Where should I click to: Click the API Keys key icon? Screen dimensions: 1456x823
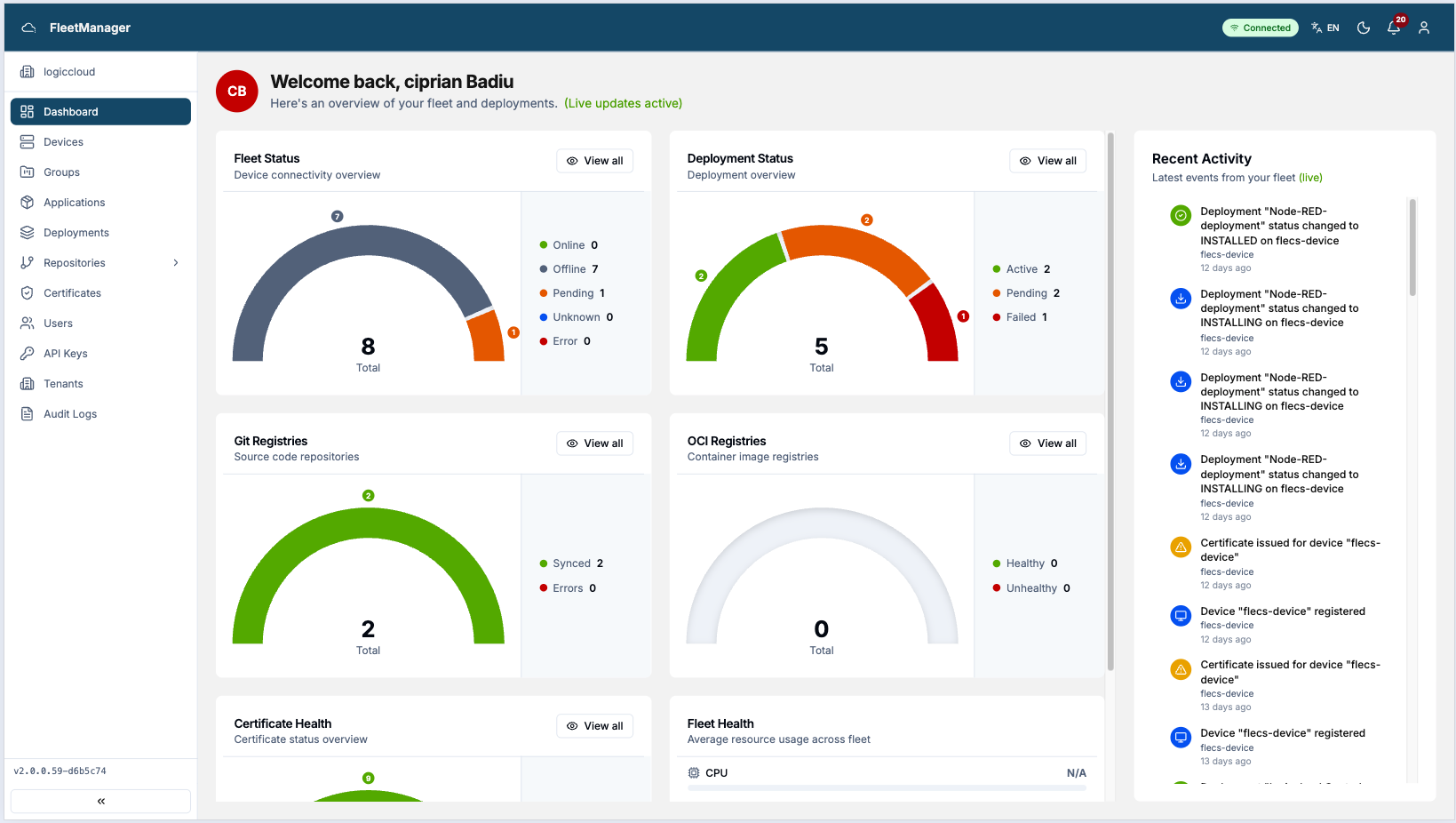27,354
